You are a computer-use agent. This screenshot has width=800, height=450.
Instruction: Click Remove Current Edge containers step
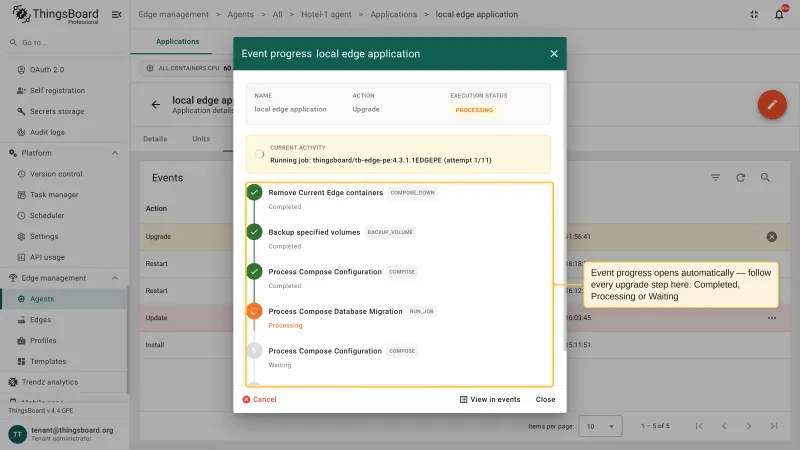click(x=326, y=192)
